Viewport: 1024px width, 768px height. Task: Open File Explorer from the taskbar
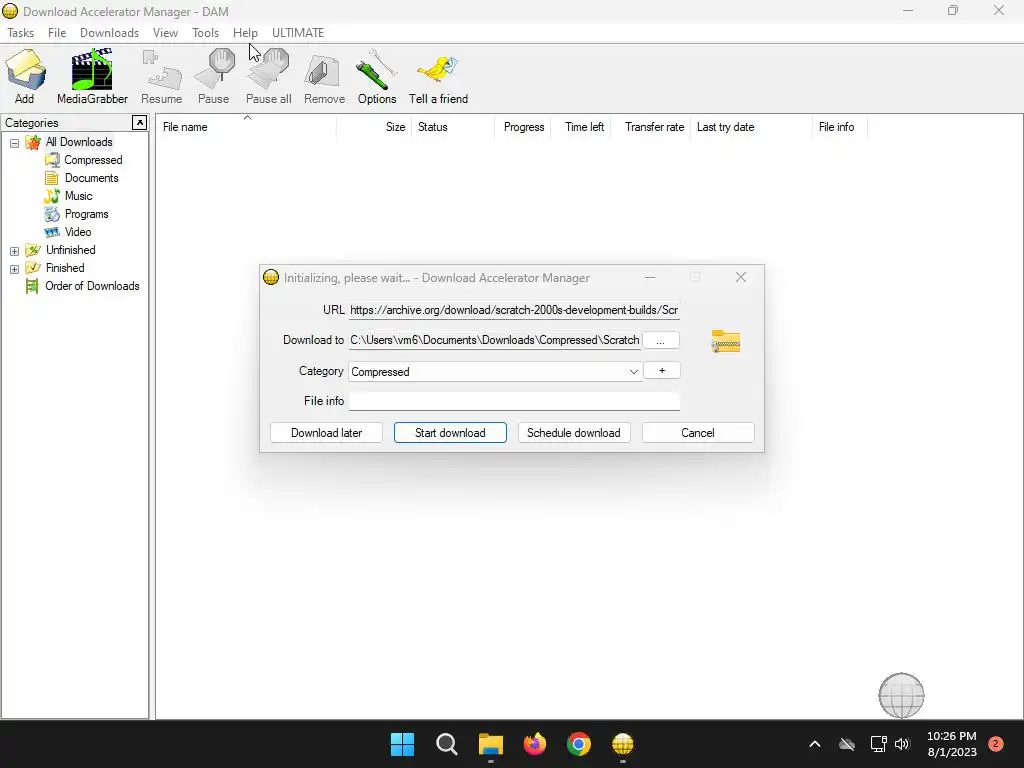[490, 744]
